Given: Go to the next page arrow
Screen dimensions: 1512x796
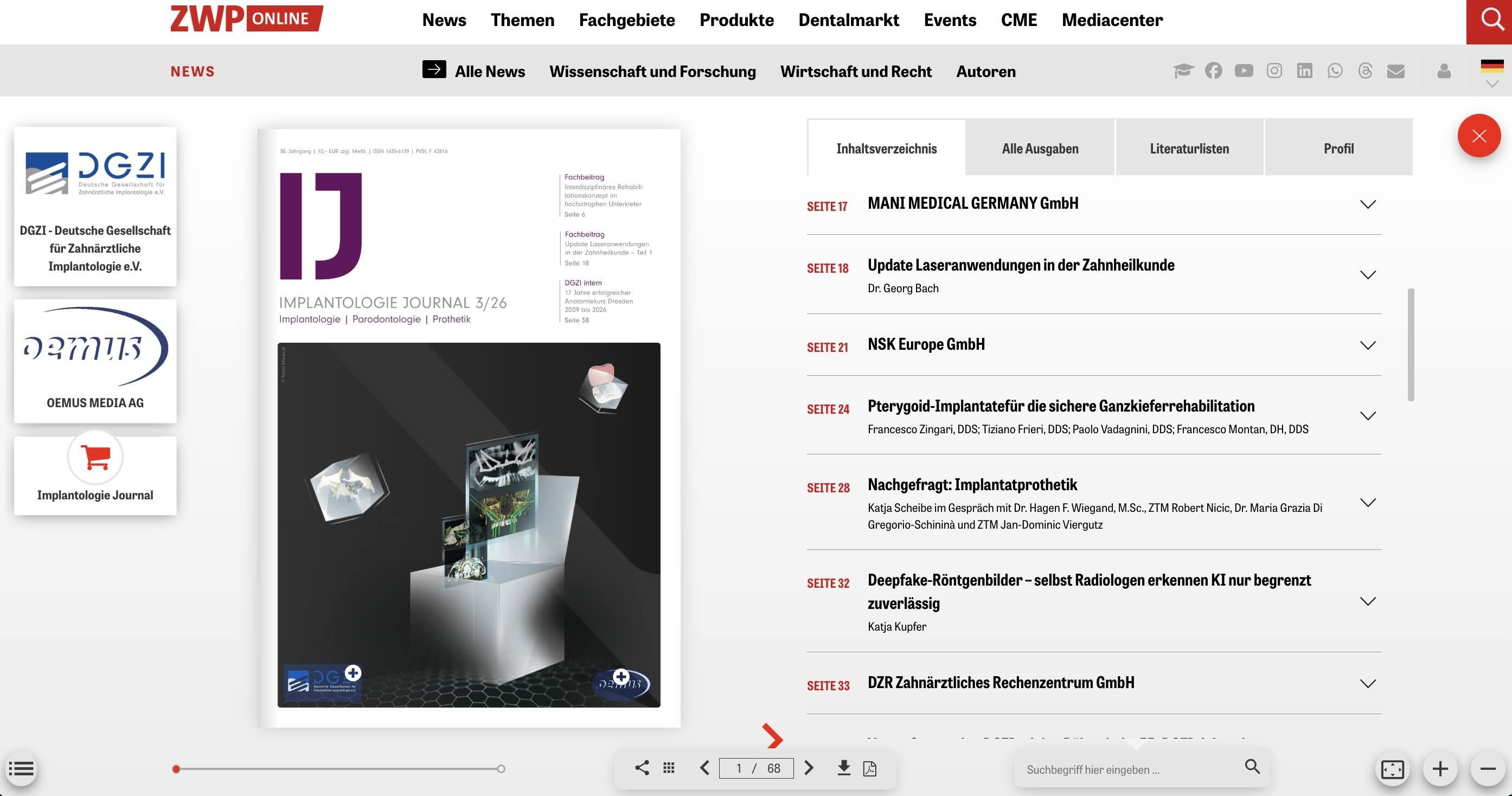Looking at the screenshot, I should (809, 768).
